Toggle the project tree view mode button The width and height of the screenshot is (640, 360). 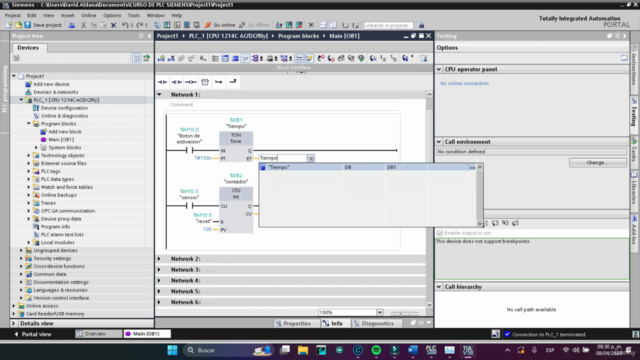[x=137, y=58]
